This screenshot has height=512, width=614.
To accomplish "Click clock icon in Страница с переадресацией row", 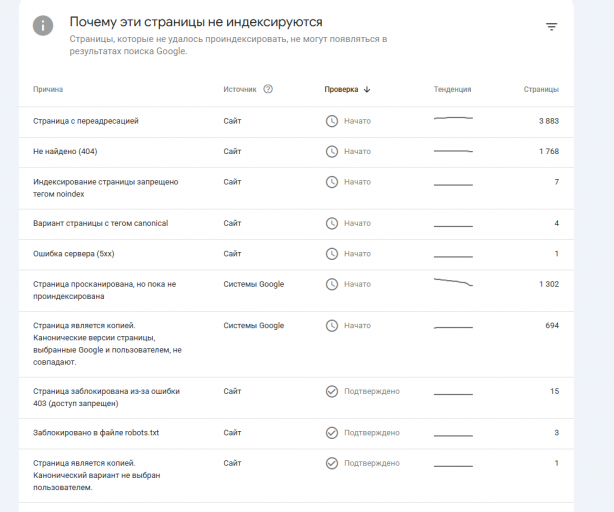I will 332,121.
